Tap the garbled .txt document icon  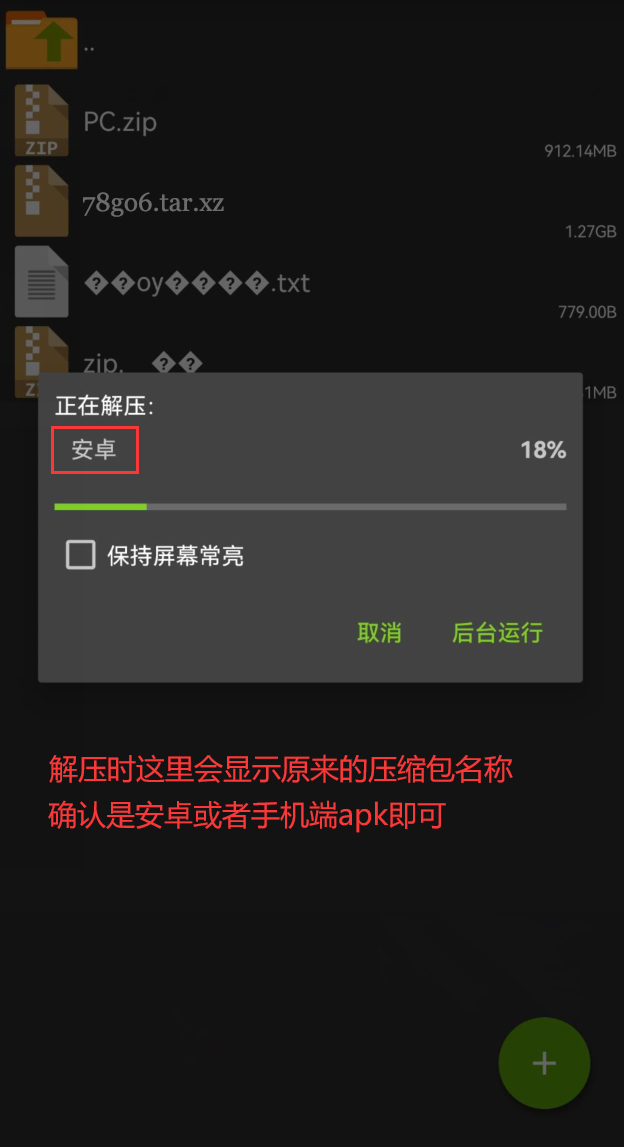pos(42,282)
